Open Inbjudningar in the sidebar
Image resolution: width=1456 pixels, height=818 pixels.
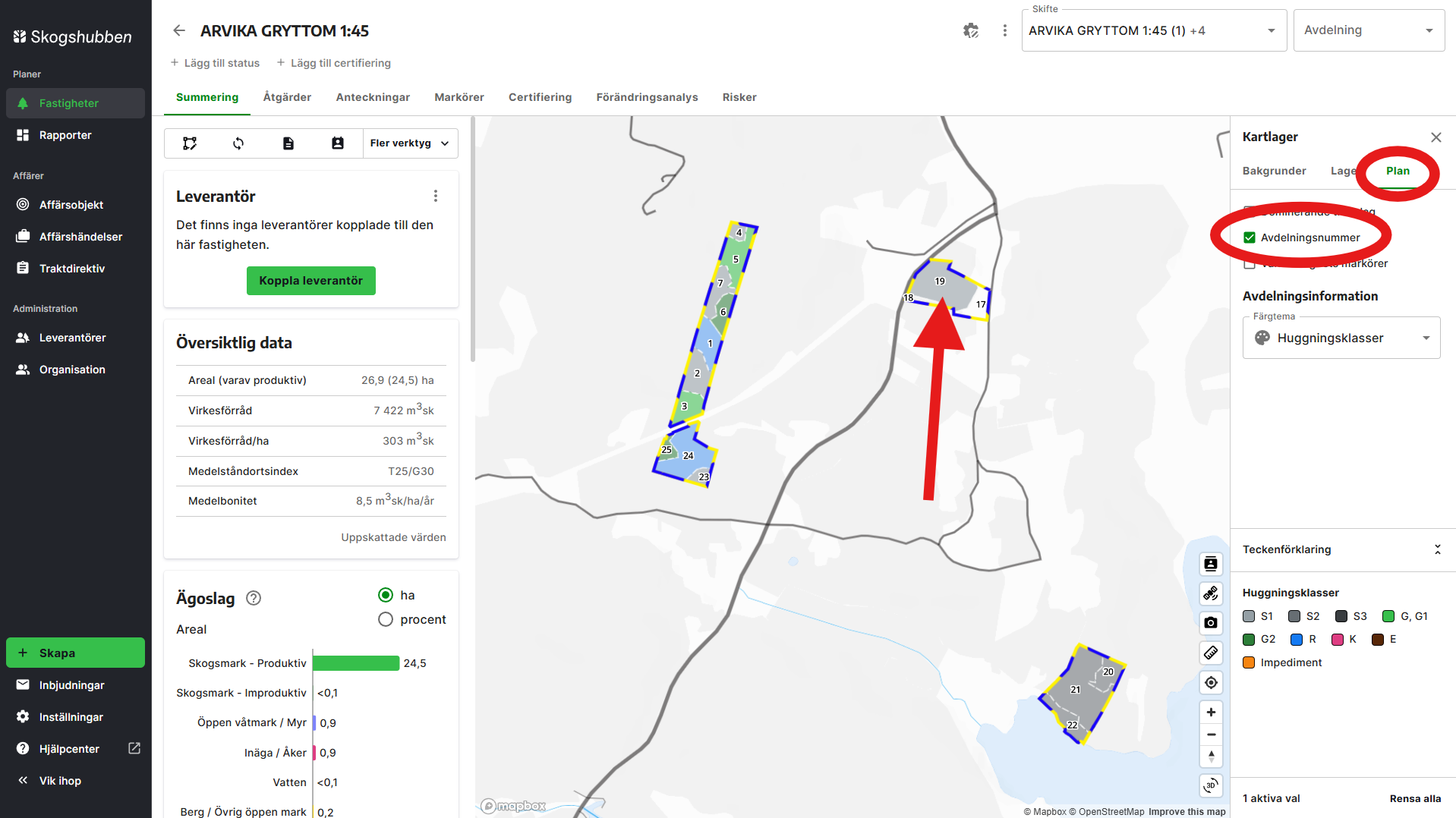pyautogui.click(x=75, y=685)
